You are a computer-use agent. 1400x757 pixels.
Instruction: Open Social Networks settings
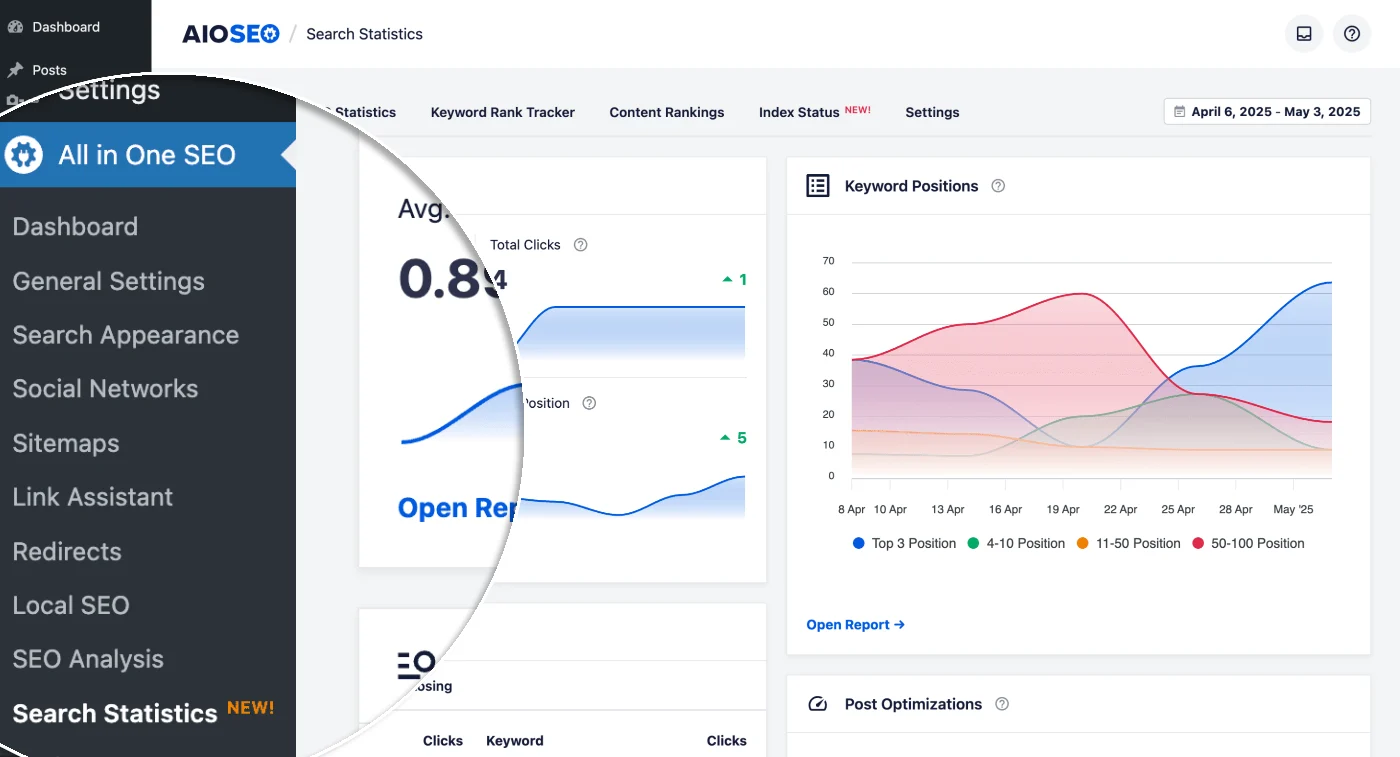point(106,389)
